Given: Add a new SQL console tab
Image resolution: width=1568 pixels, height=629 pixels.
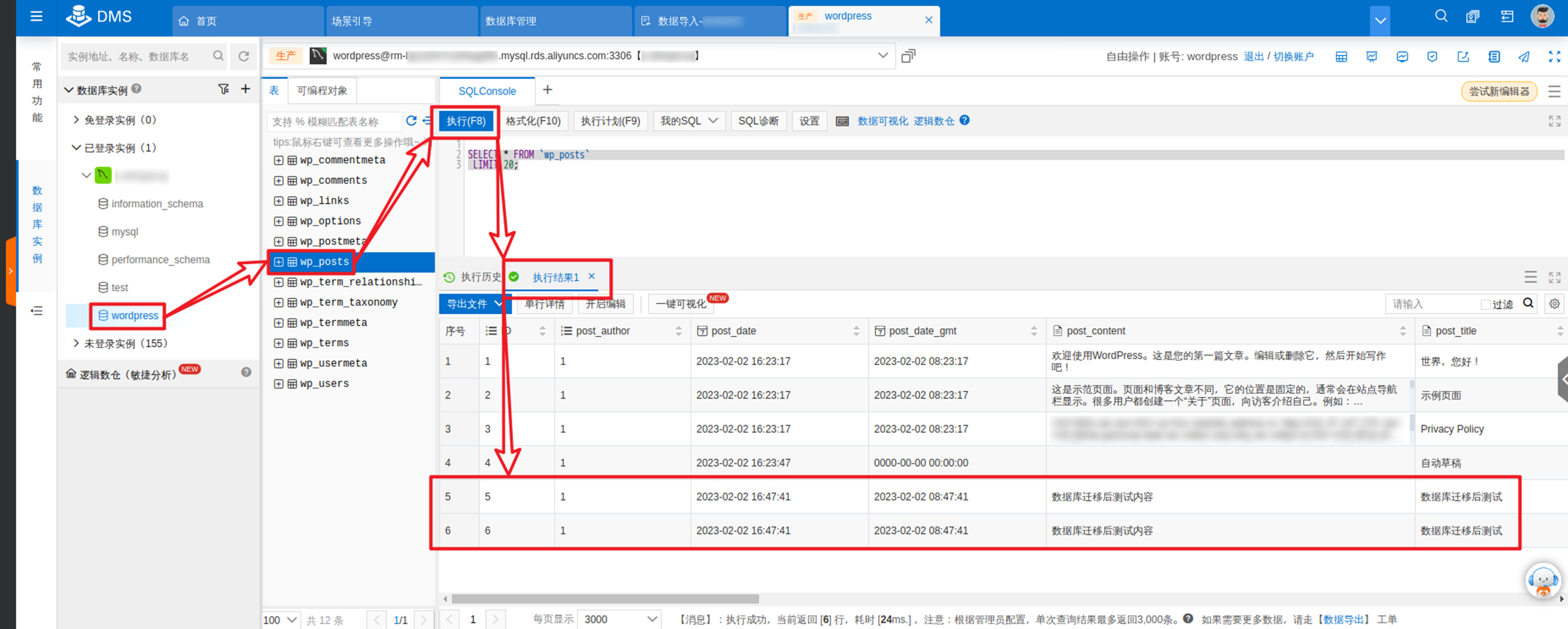Looking at the screenshot, I should pos(548,89).
